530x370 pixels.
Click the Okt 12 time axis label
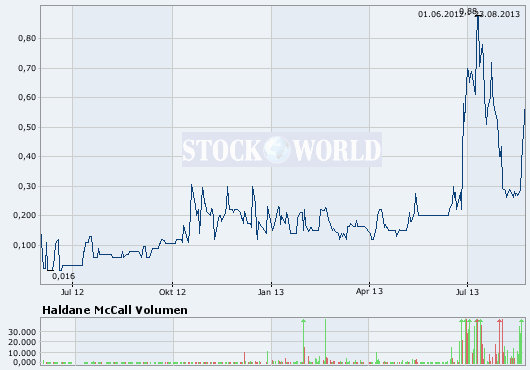coord(172,292)
